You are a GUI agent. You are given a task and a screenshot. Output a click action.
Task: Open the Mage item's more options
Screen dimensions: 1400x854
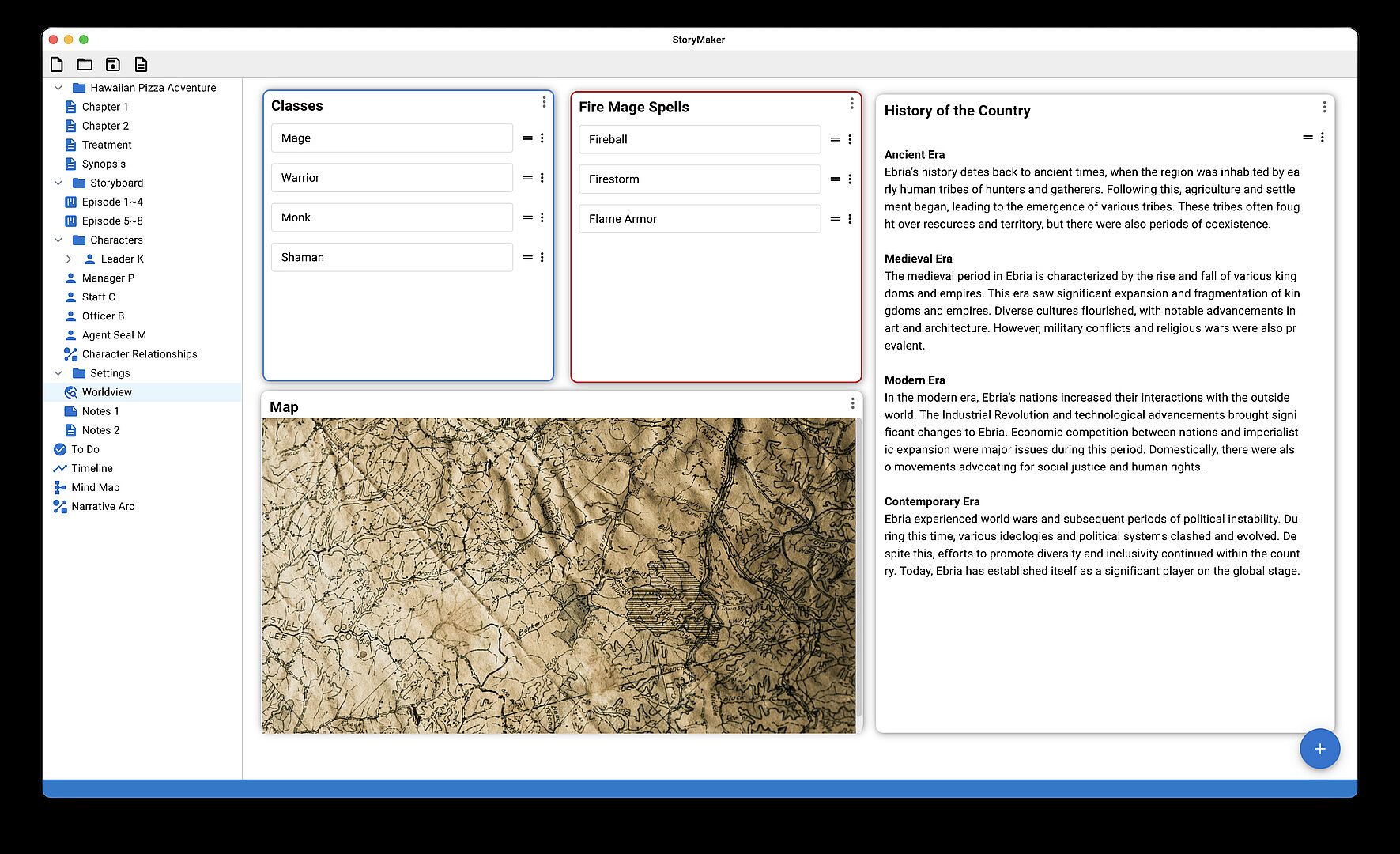click(542, 138)
